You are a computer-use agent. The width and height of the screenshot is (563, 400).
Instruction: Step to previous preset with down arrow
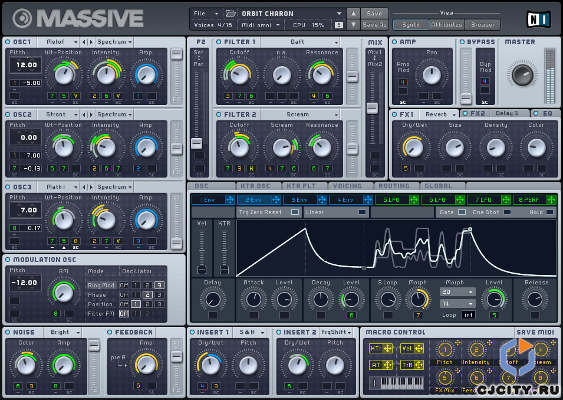(353, 25)
